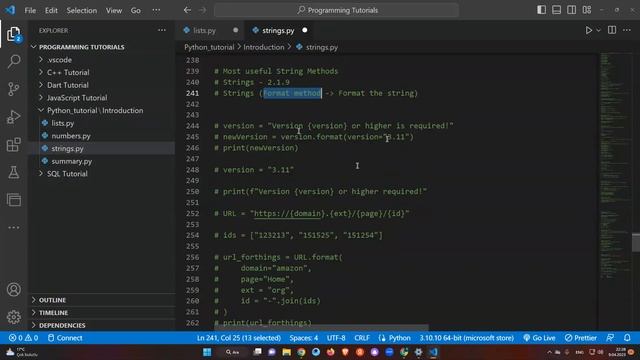Open the Go menu
This screenshot has height=360, width=640.
point(136,11)
